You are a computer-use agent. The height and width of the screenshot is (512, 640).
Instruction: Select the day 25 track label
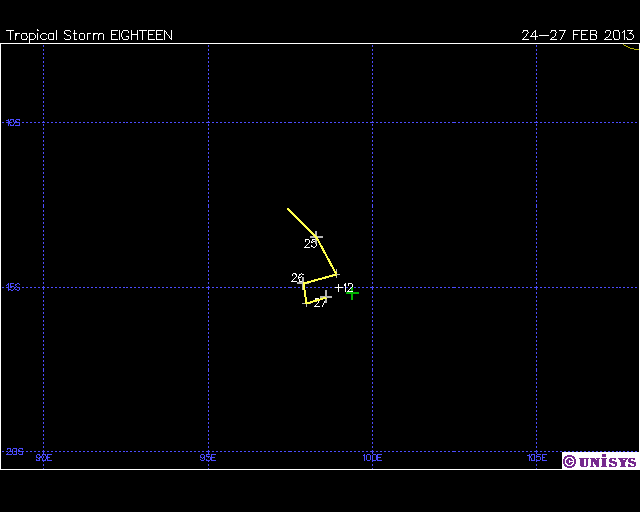pos(310,244)
